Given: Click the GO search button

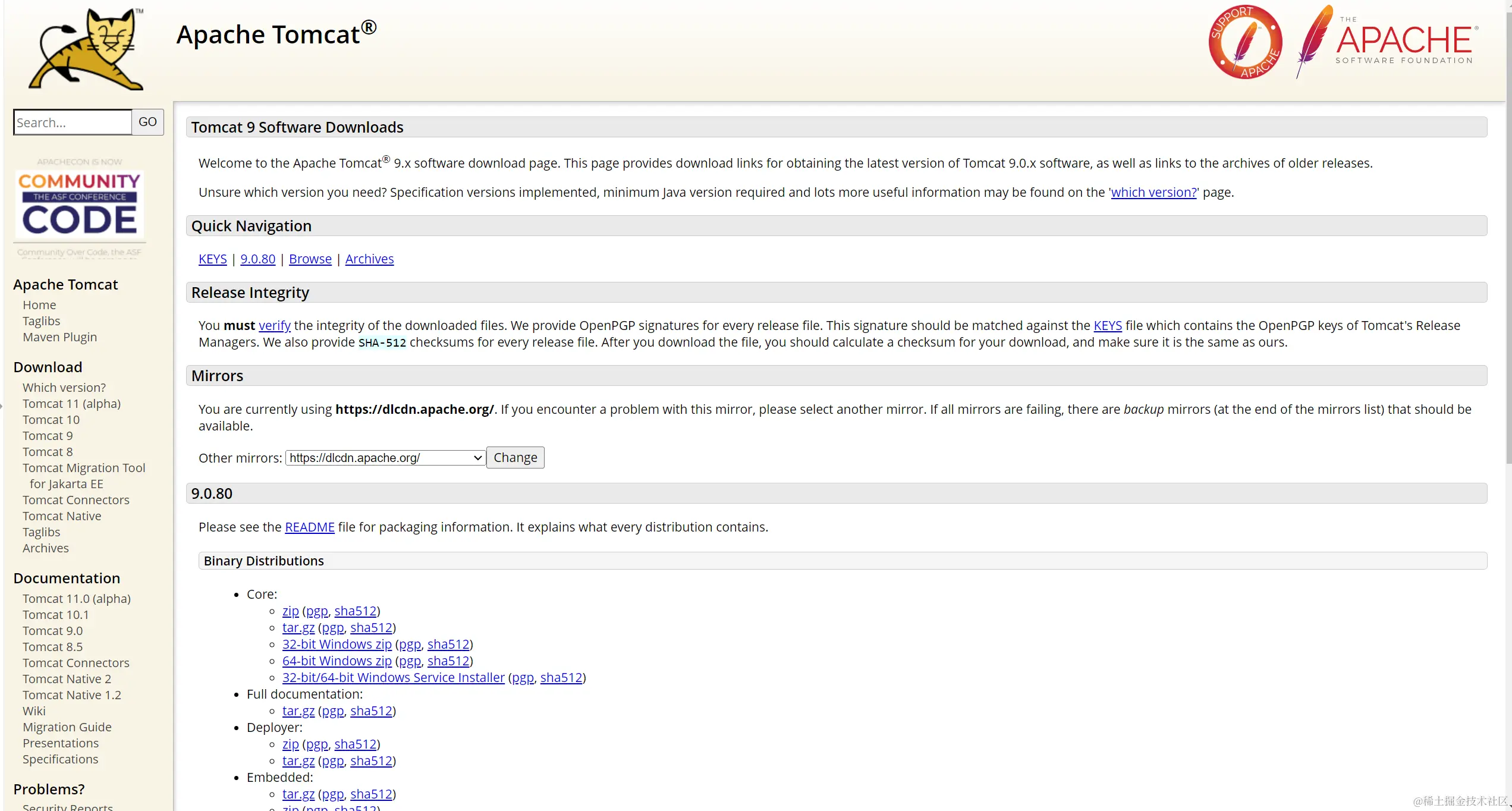Looking at the screenshot, I should (147, 122).
